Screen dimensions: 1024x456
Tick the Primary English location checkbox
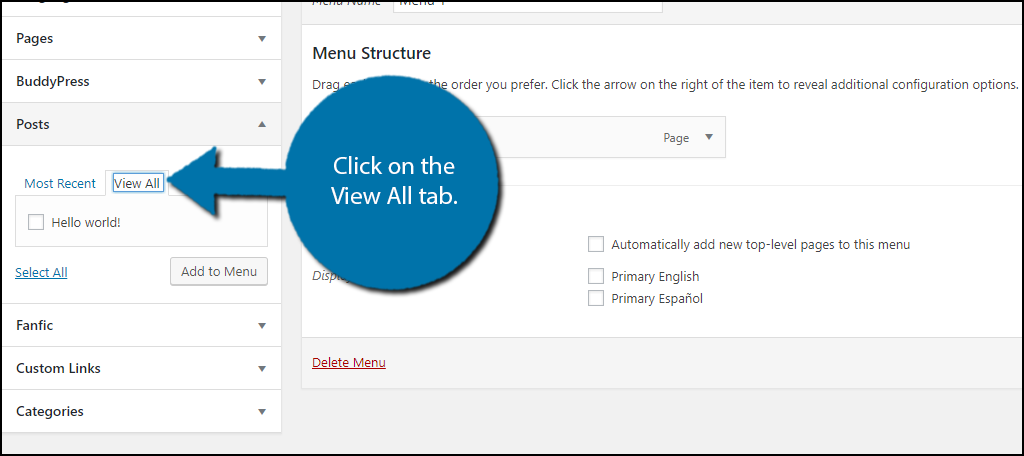click(597, 276)
